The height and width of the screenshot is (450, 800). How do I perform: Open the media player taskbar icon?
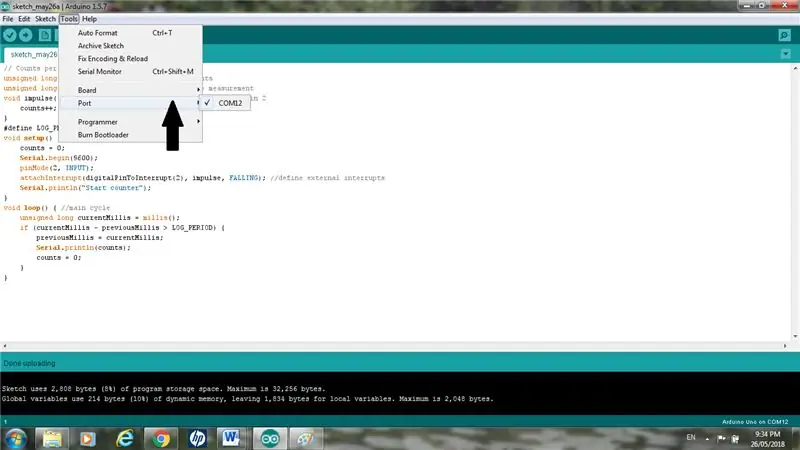pyautogui.click(x=88, y=439)
